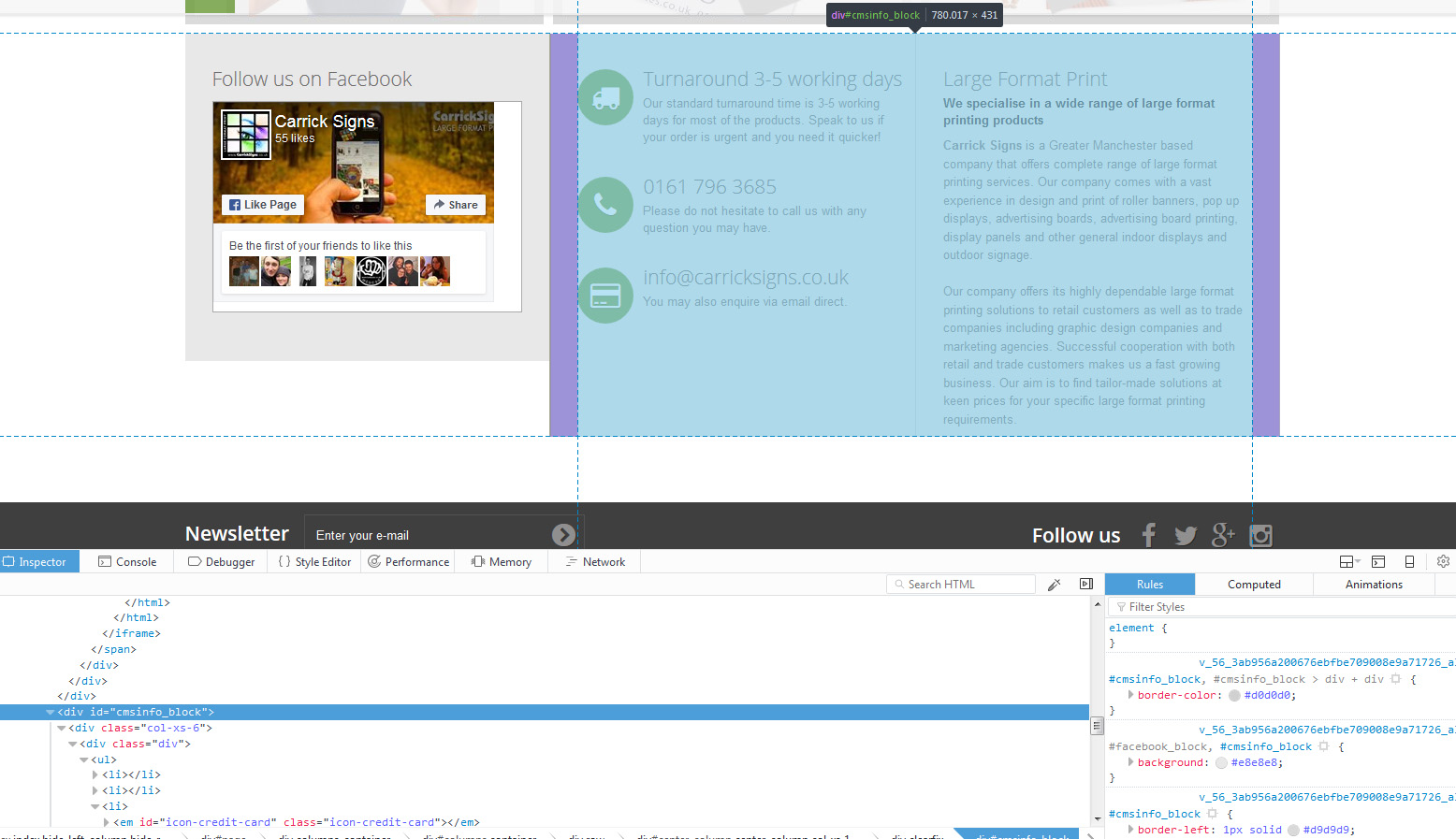Click the 0161 796 3685 phone number
Screen dimensions: 1456x839
709,187
